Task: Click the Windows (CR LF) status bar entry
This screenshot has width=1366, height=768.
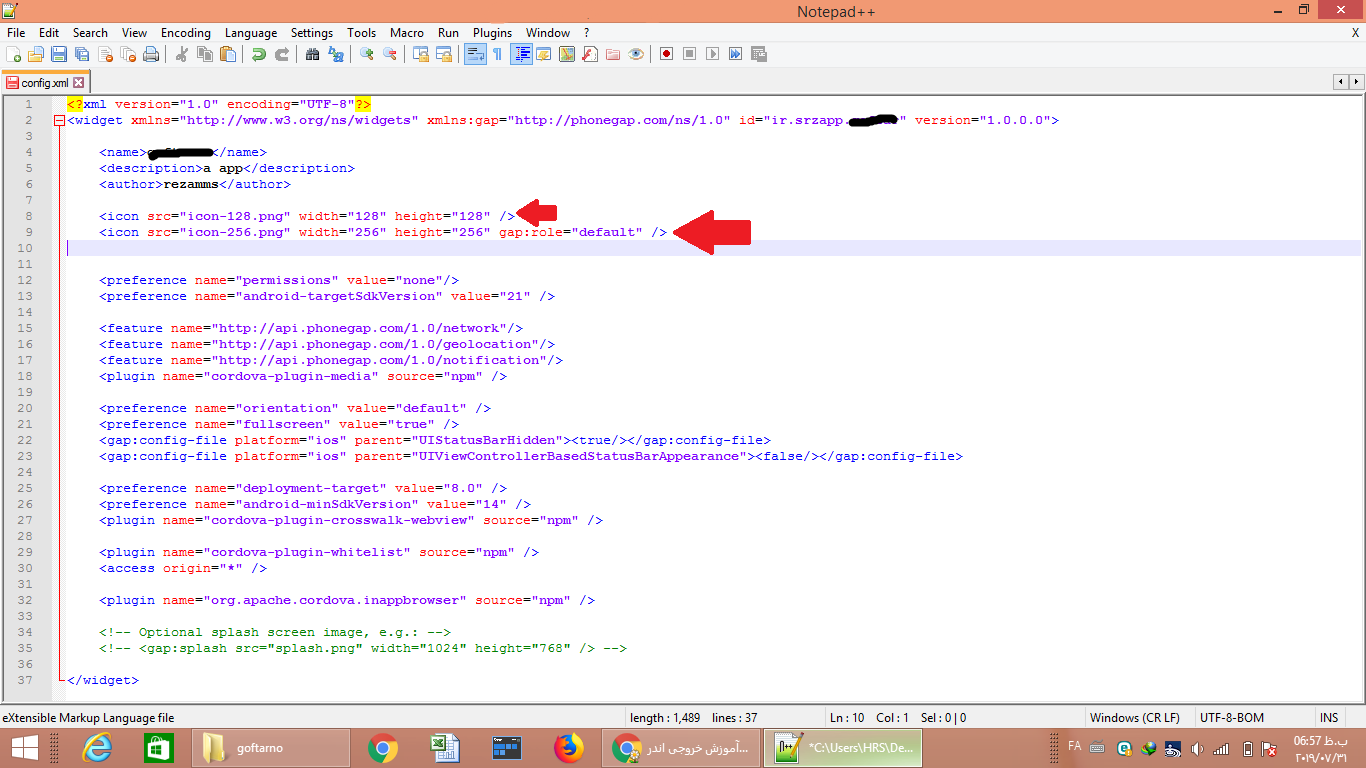Action: coord(1135,718)
